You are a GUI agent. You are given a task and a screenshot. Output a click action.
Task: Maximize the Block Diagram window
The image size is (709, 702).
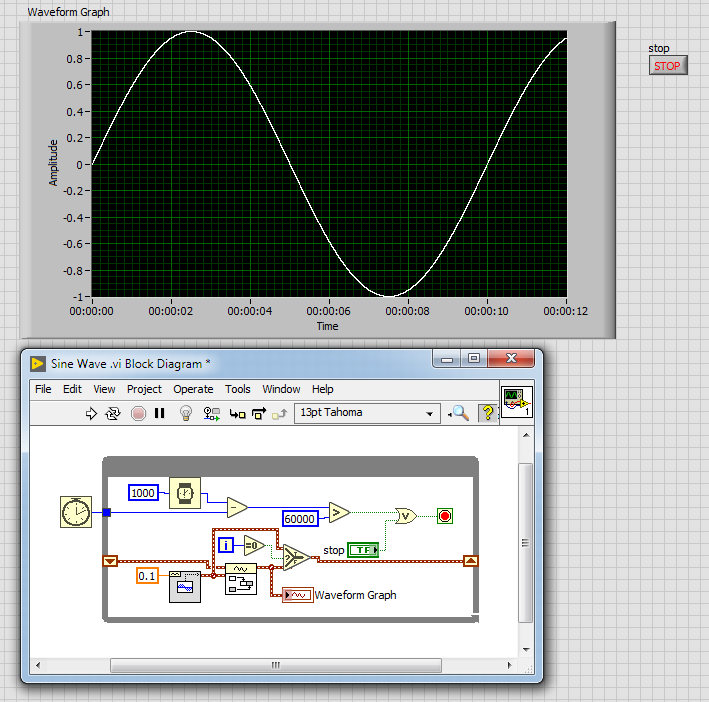tap(474, 359)
